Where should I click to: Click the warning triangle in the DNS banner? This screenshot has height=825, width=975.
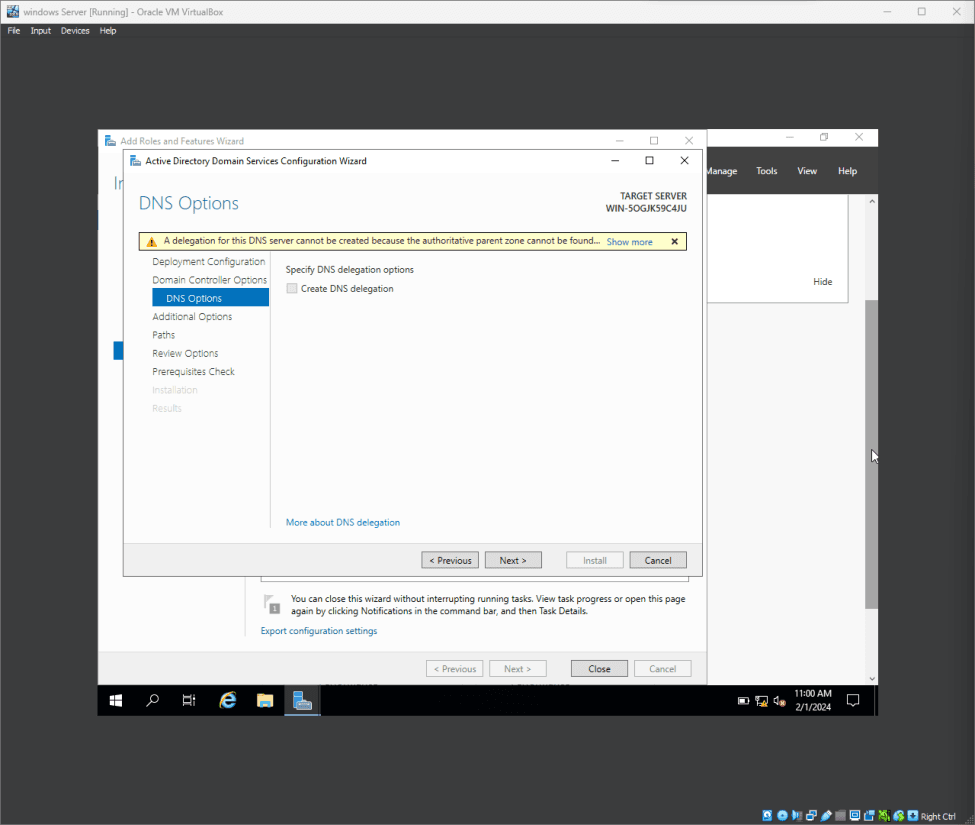tap(152, 241)
